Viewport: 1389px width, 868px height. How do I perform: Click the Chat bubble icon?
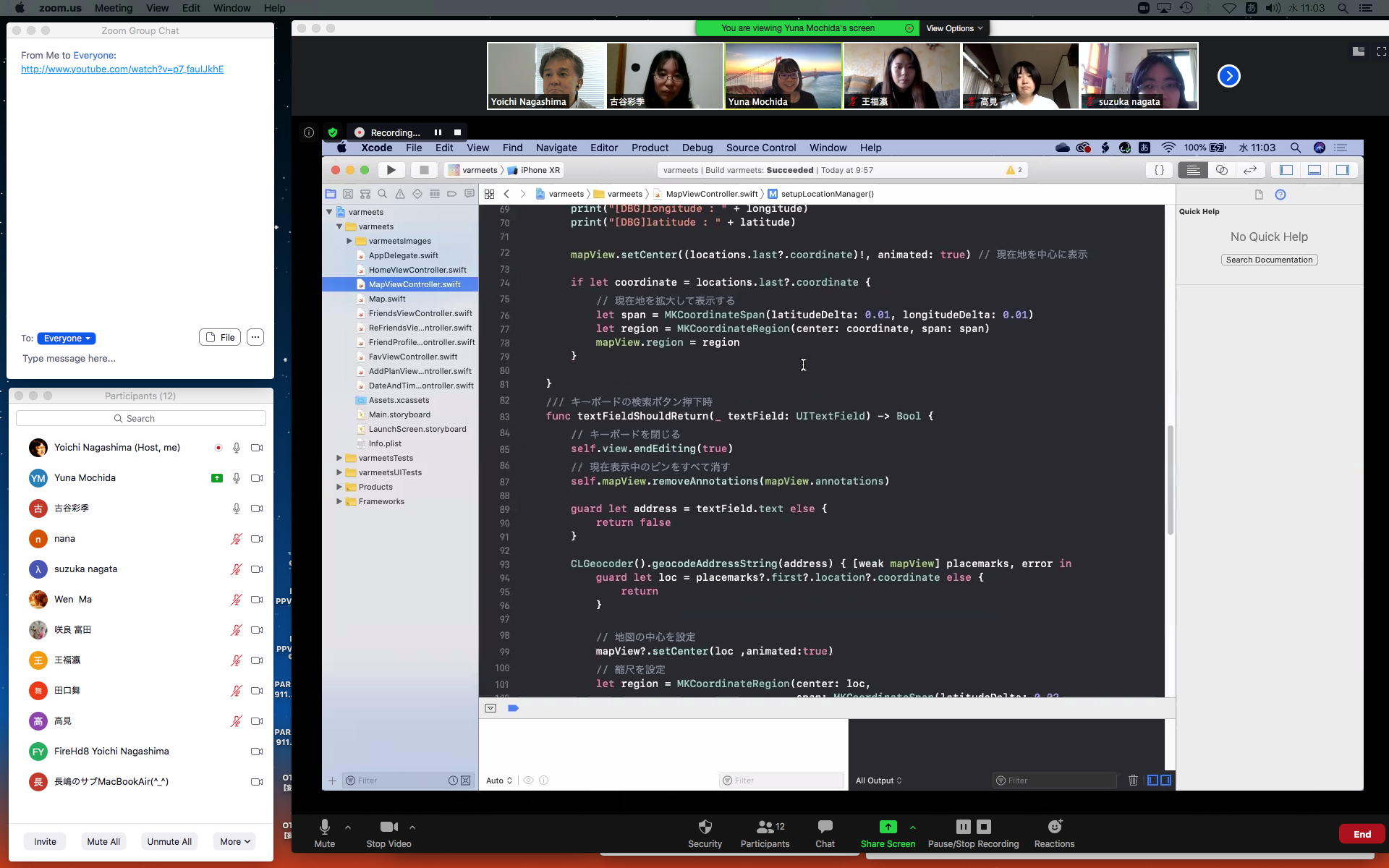pyautogui.click(x=825, y=827)
